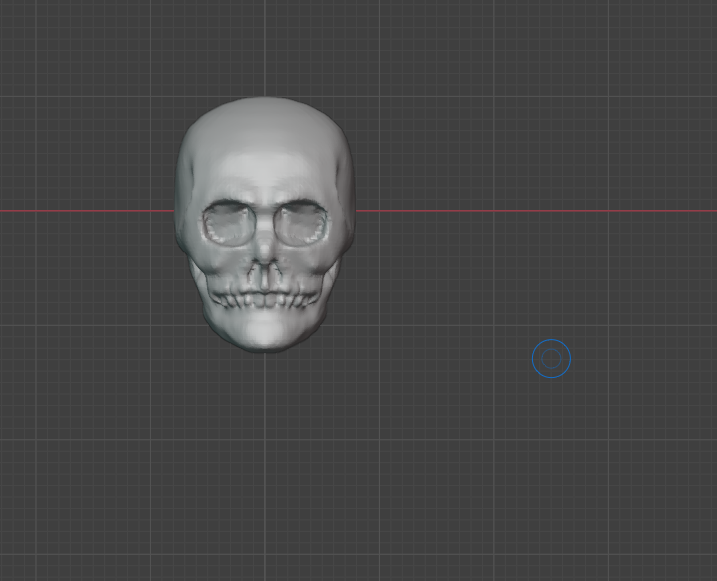The height and width of the screenshot is (581, 717).
Task: Click the skull mesh in the viewport
Action: 265,224
